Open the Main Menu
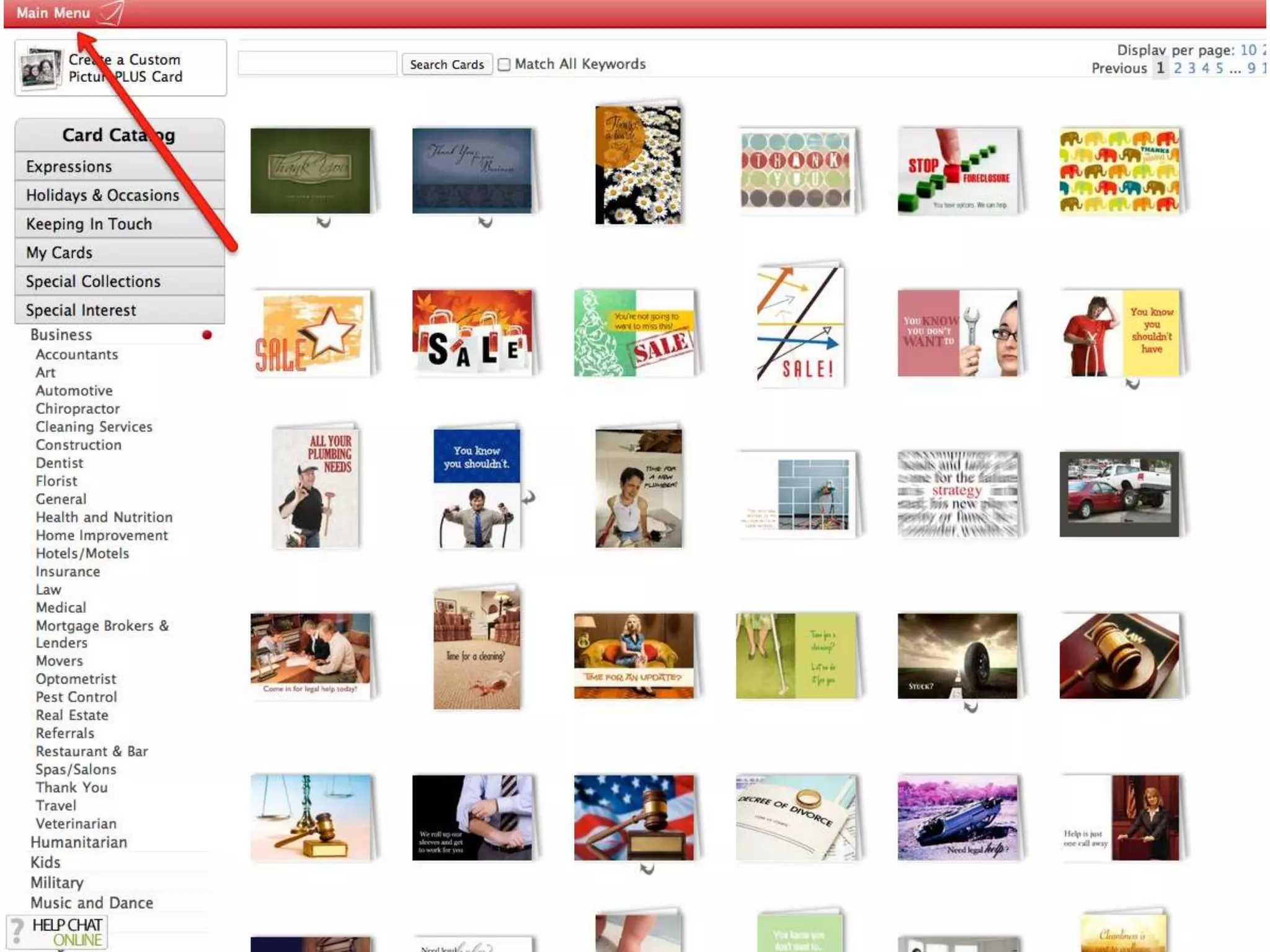 pos(53,13)
